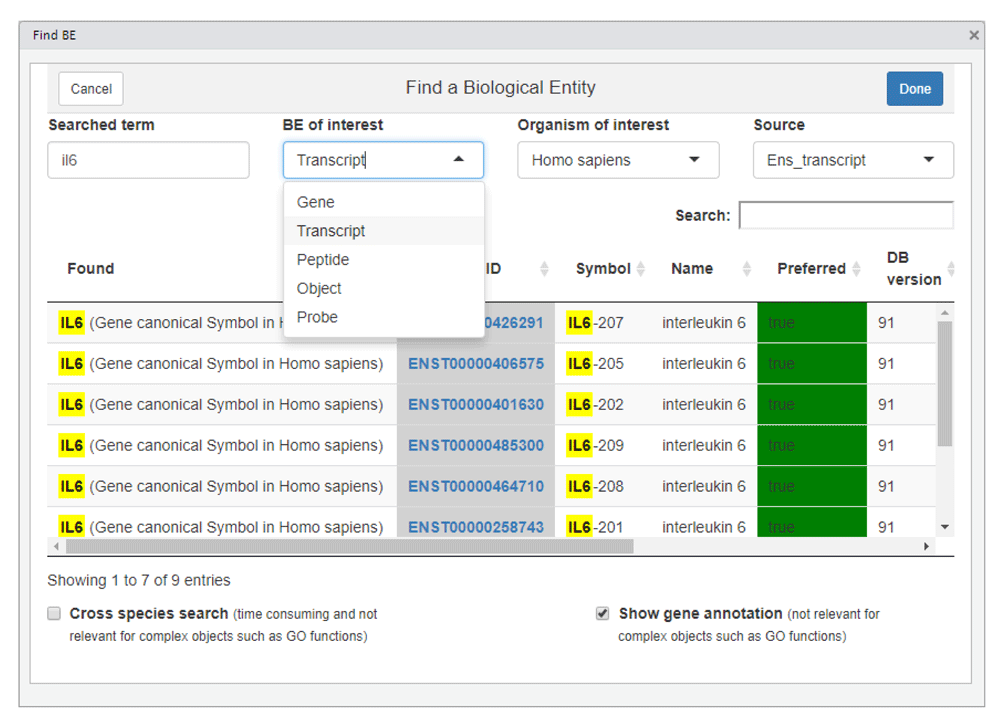Choose Peptide option in list
The width and height of the screenshot is (1000, 725).
point(323,260)
